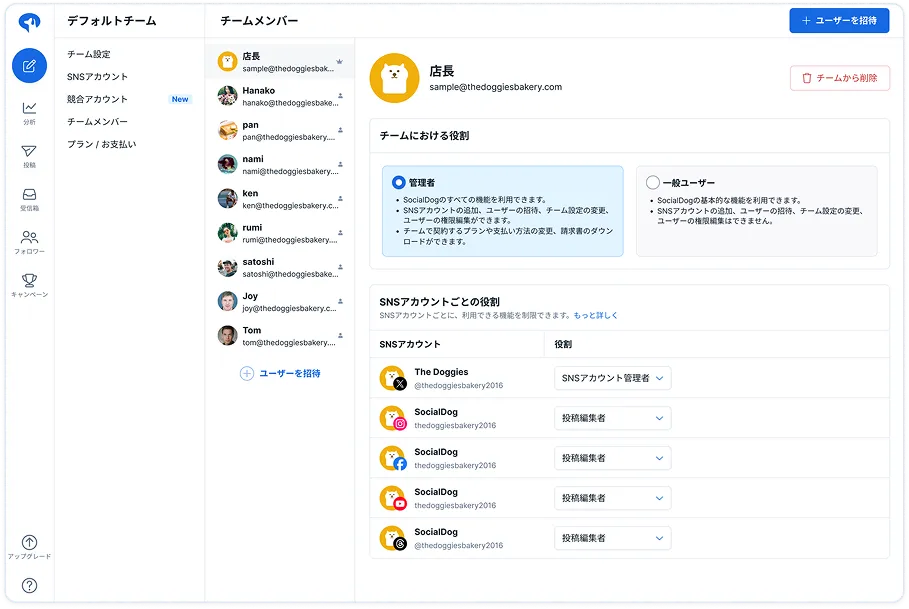The height and width of the screenshot is (609, 909).
Task: Click the blue ユーザーを招待 button
Action: [838, 21]
